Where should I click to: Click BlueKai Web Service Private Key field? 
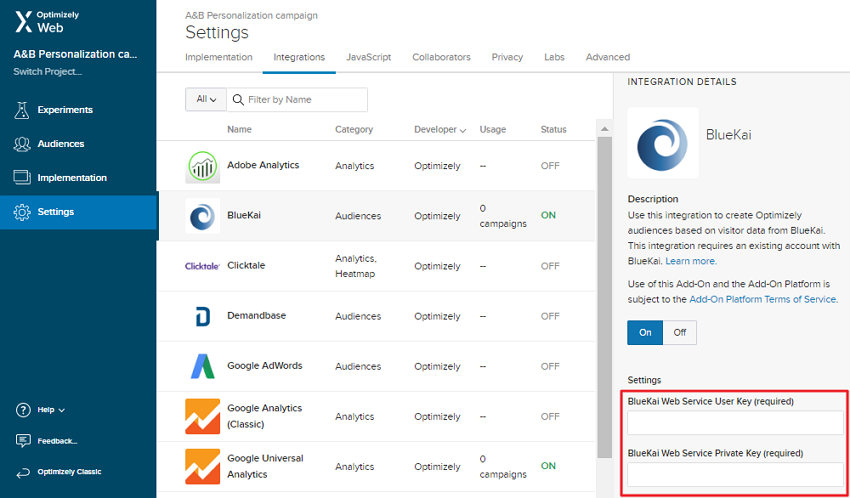(736, 474)
